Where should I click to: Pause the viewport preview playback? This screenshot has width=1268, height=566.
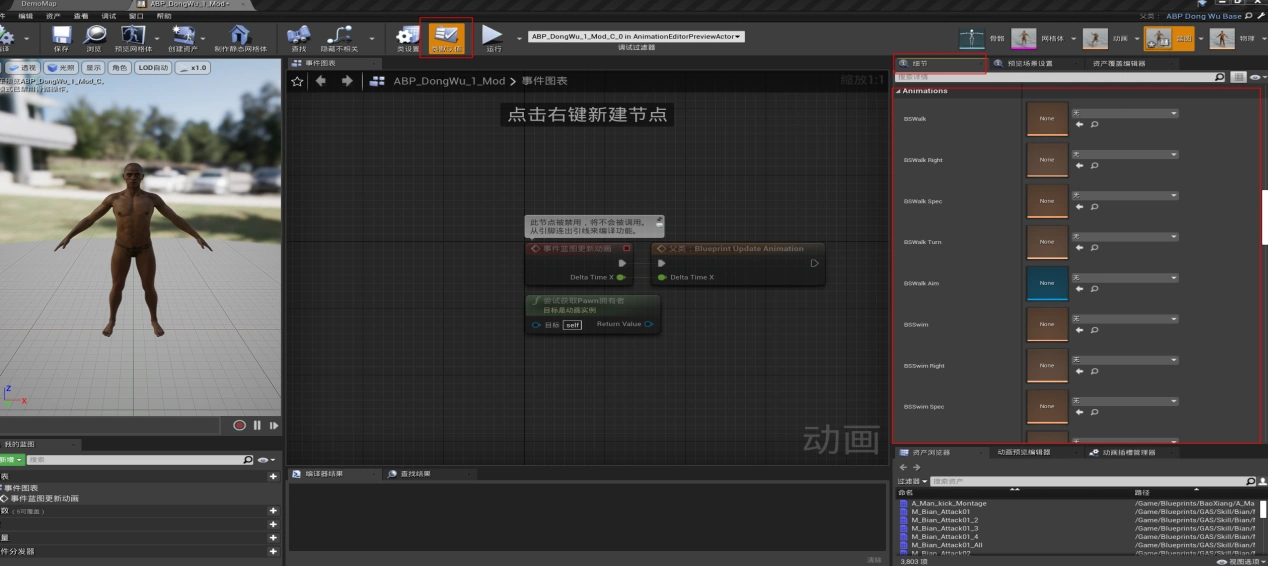click(257, 425)
